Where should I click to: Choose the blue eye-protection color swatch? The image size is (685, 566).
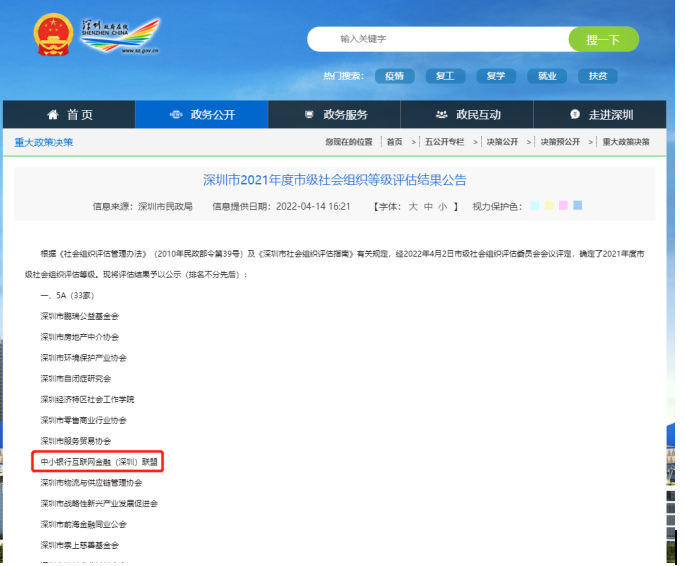point(578,205)
